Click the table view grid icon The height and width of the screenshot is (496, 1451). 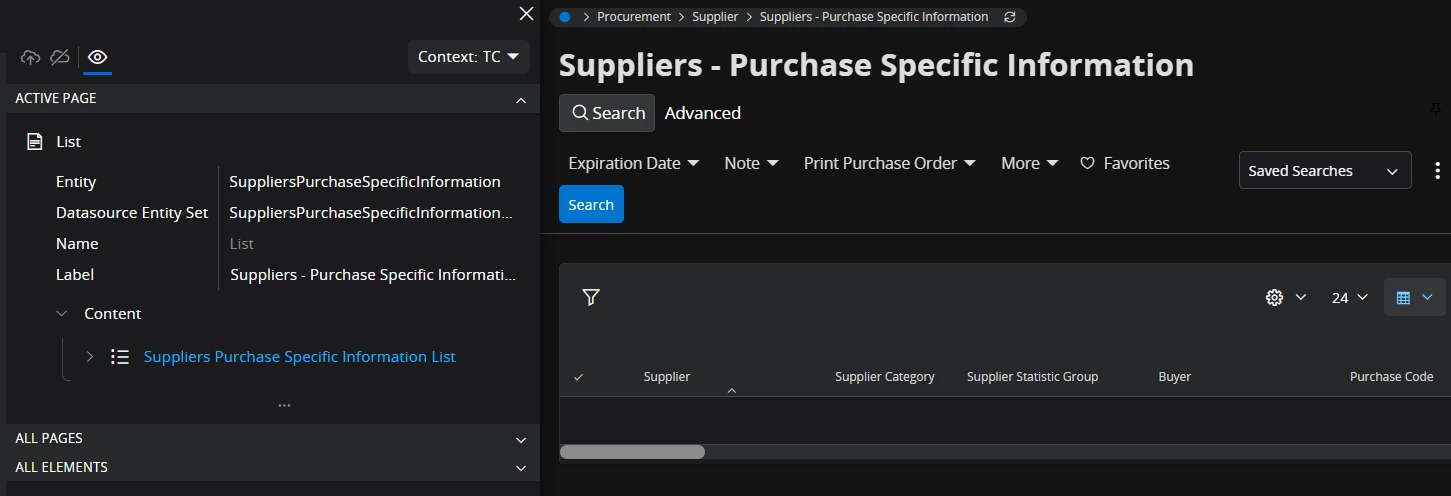[x=1403, y=297]
